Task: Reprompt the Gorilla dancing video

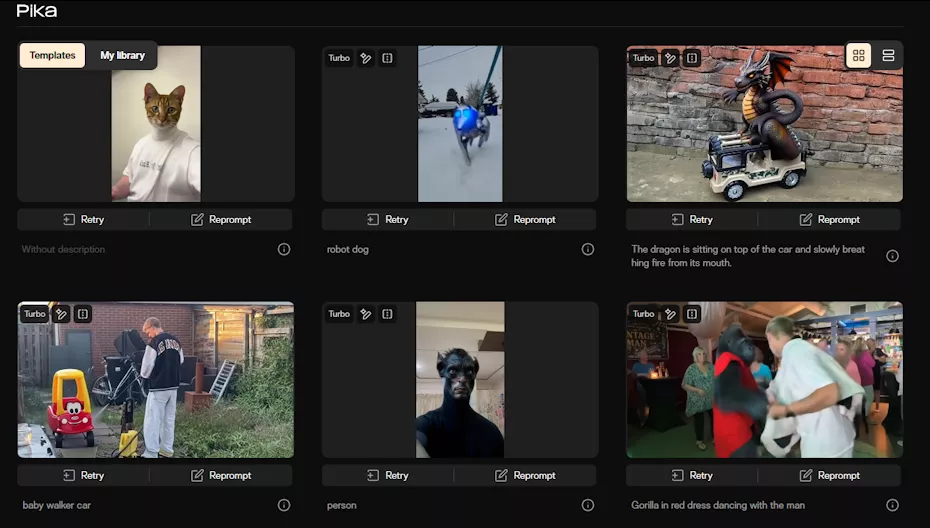Action: point(829,476)
